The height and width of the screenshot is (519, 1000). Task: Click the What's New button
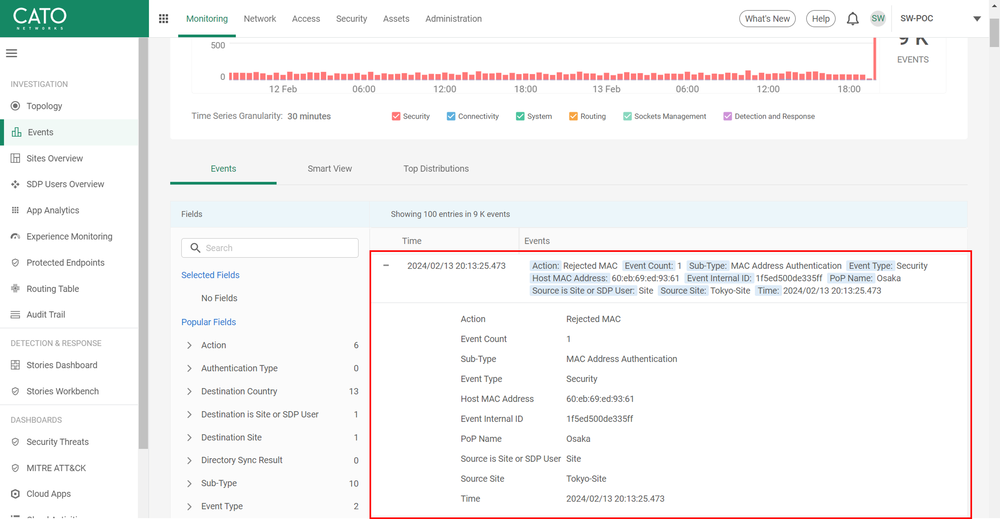pos(768,18)
